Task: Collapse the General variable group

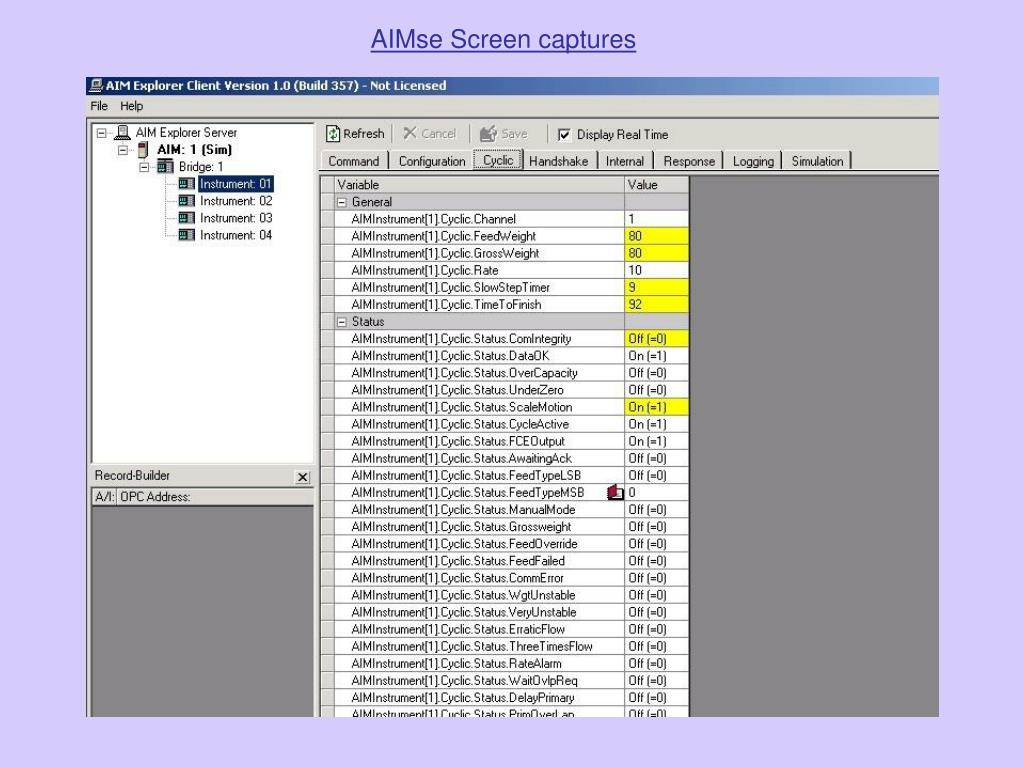Action: pos(342,202)
